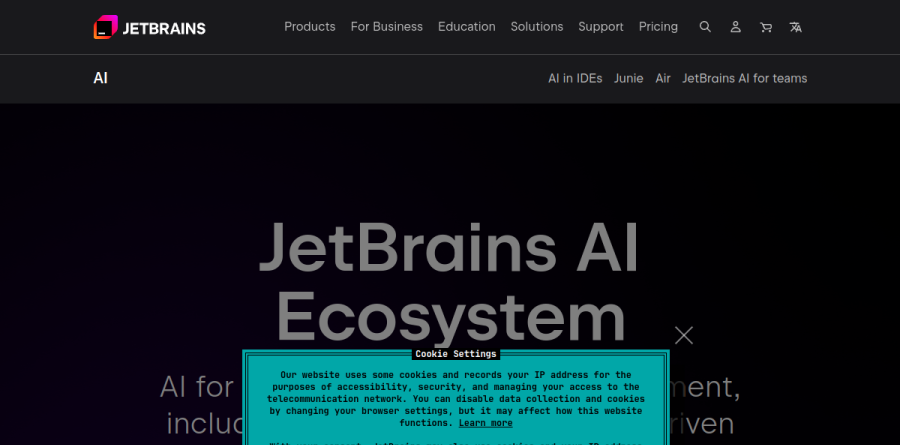Open the Support menu
The image size is (900, 445).
click(601, 27)
